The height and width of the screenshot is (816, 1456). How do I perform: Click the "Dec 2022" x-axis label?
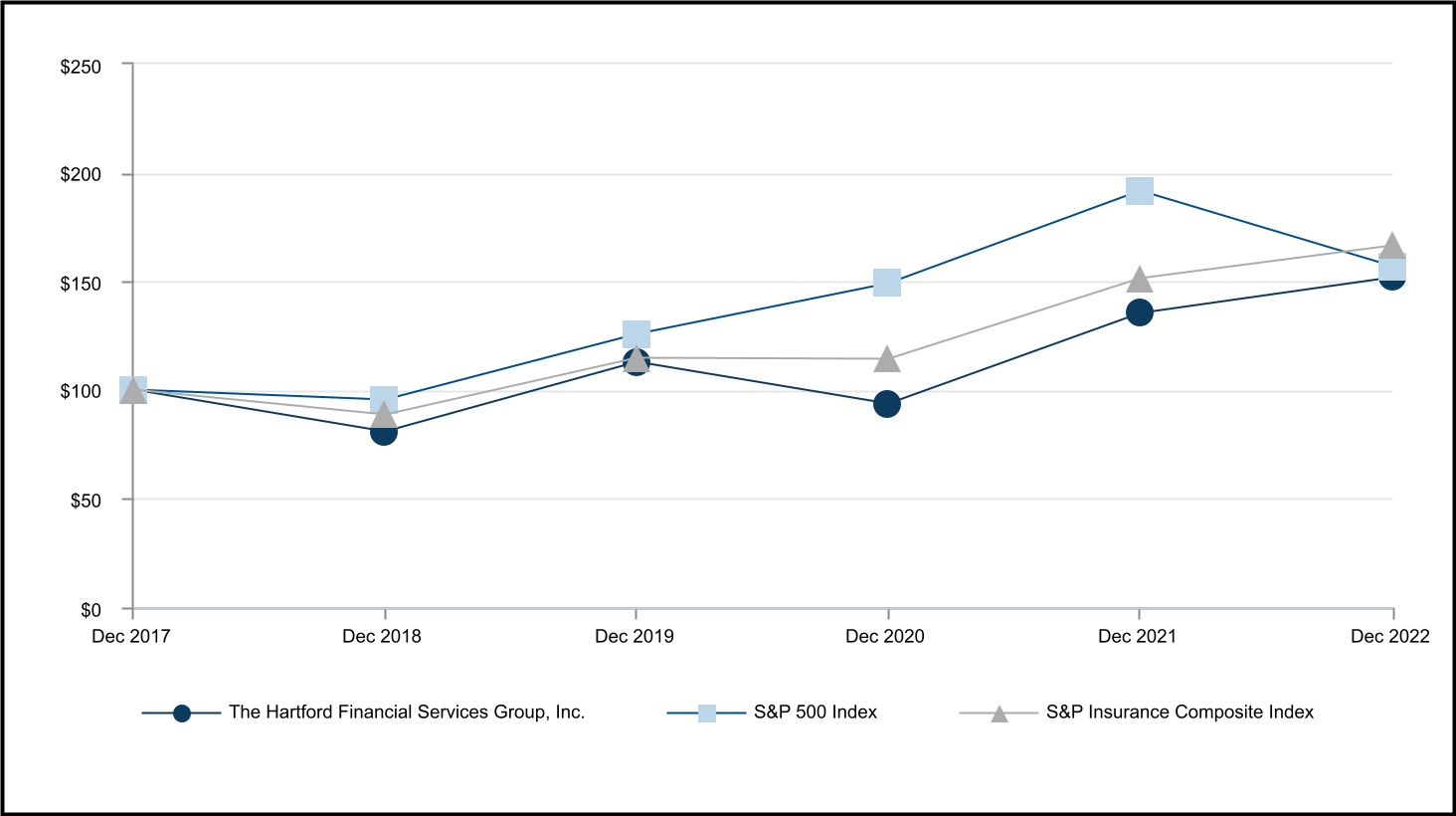click(x=1389, y=637)
